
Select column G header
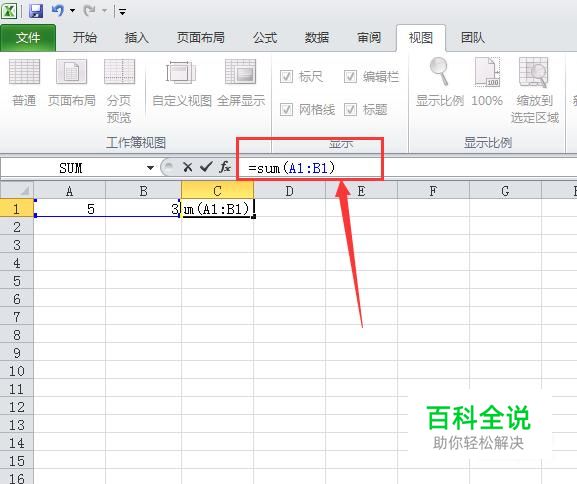pos(506,191)
